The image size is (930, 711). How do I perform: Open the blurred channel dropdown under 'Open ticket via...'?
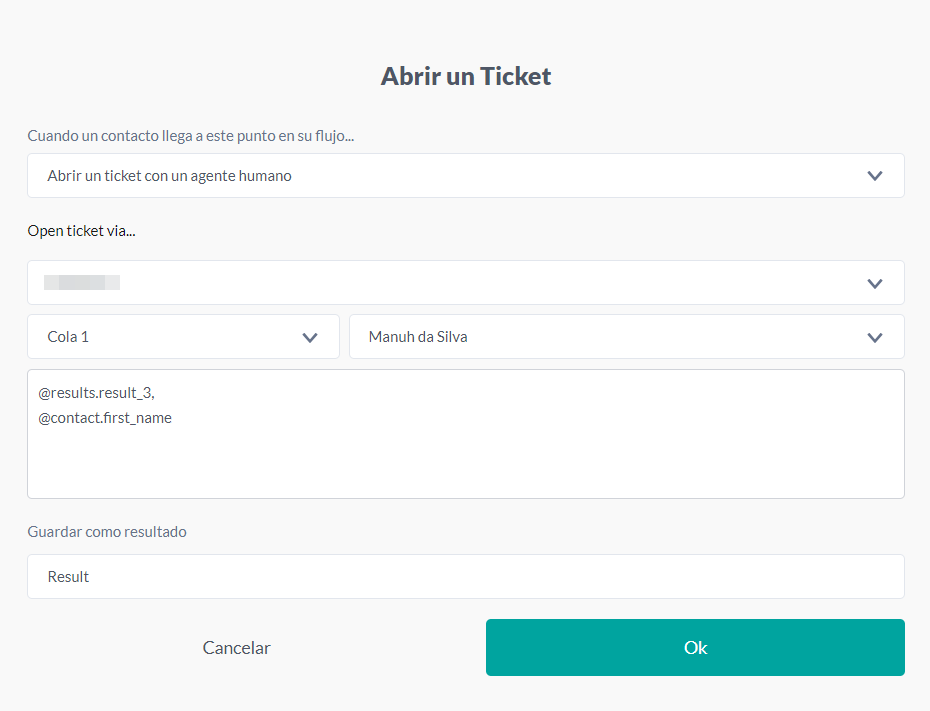(466, 283)
